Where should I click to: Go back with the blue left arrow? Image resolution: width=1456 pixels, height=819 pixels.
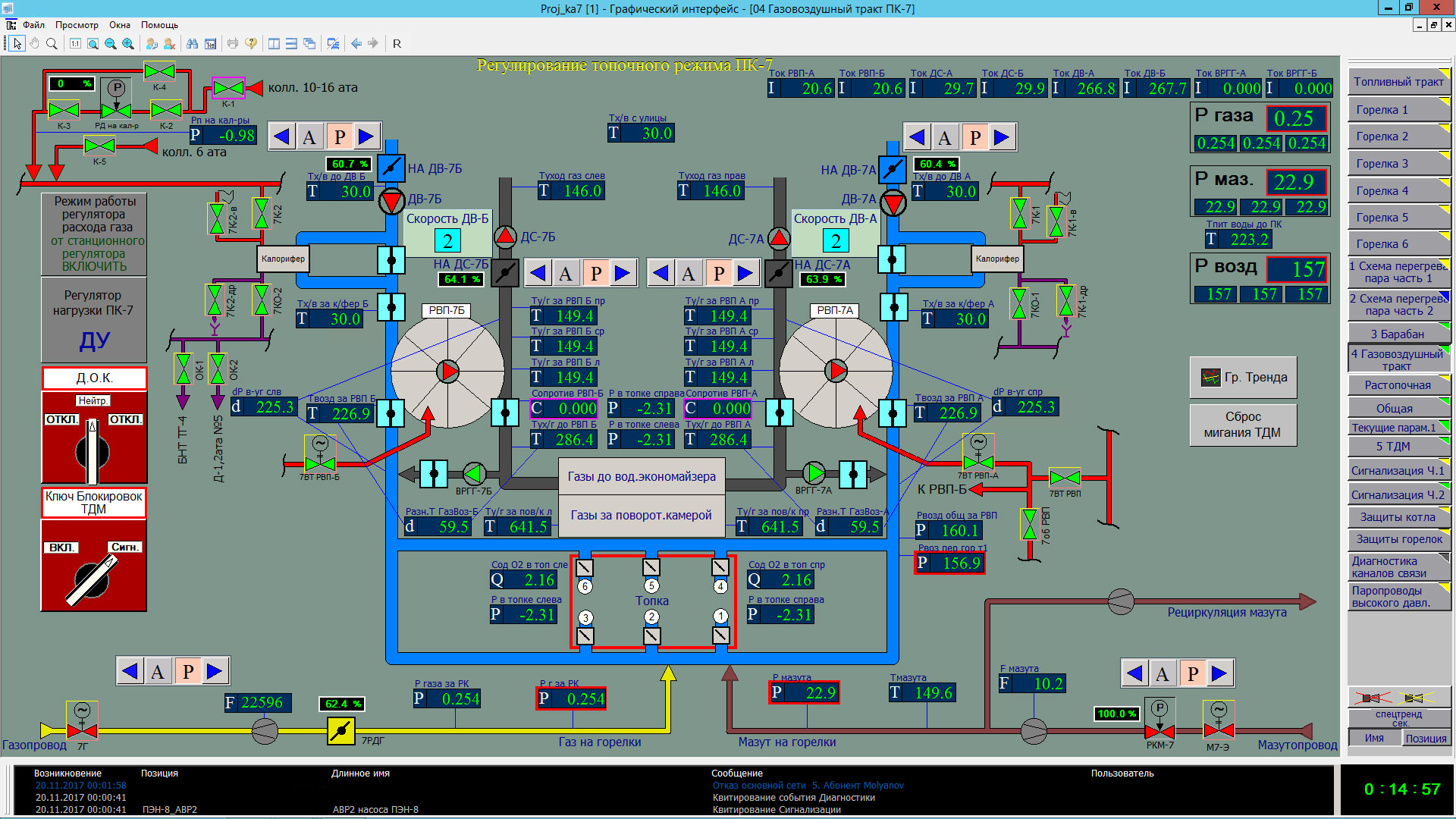pyautogui.click(x=356, y=43)
